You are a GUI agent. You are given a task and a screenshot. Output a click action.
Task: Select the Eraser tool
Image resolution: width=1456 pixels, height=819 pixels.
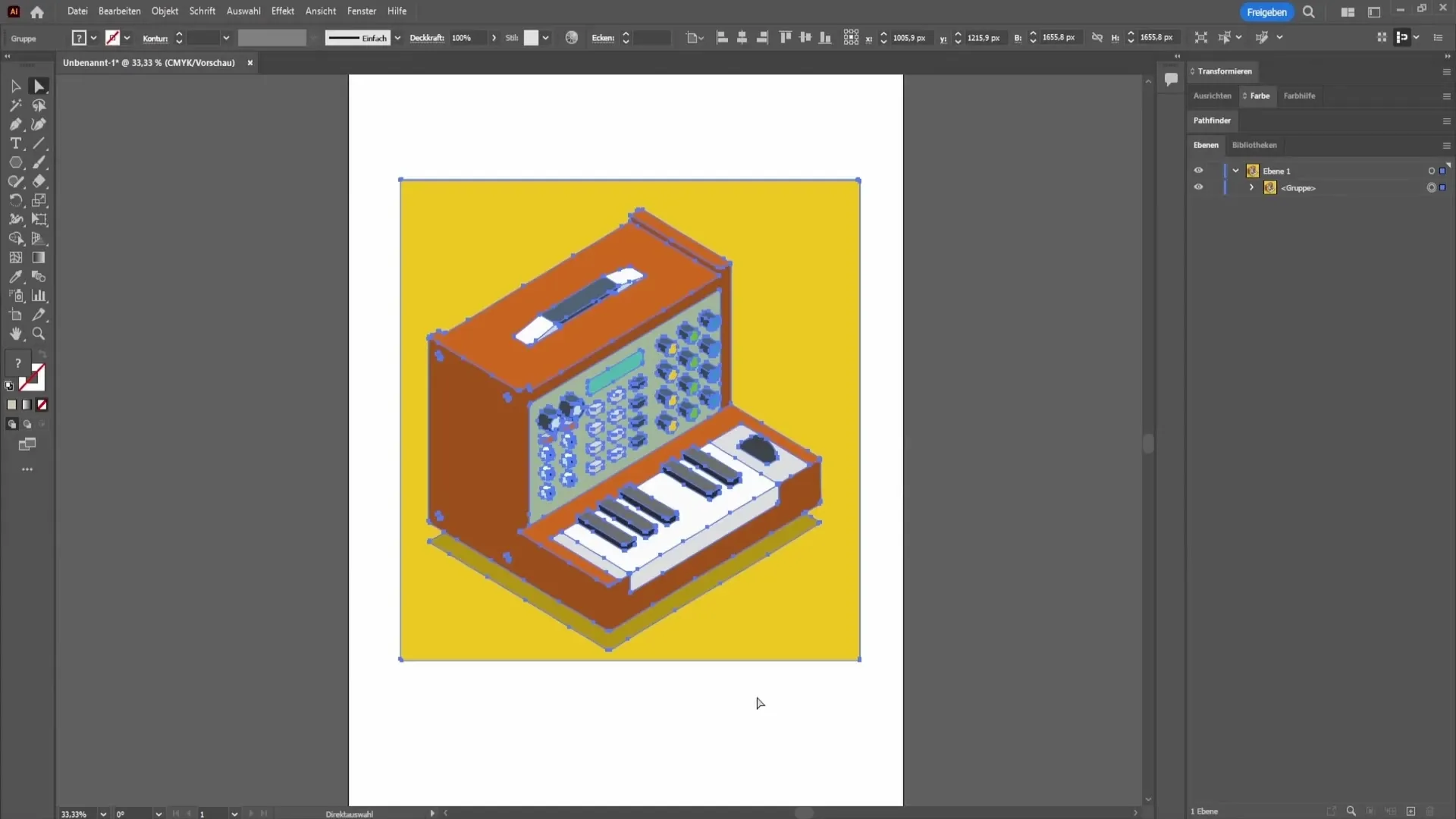pos(39,181)
